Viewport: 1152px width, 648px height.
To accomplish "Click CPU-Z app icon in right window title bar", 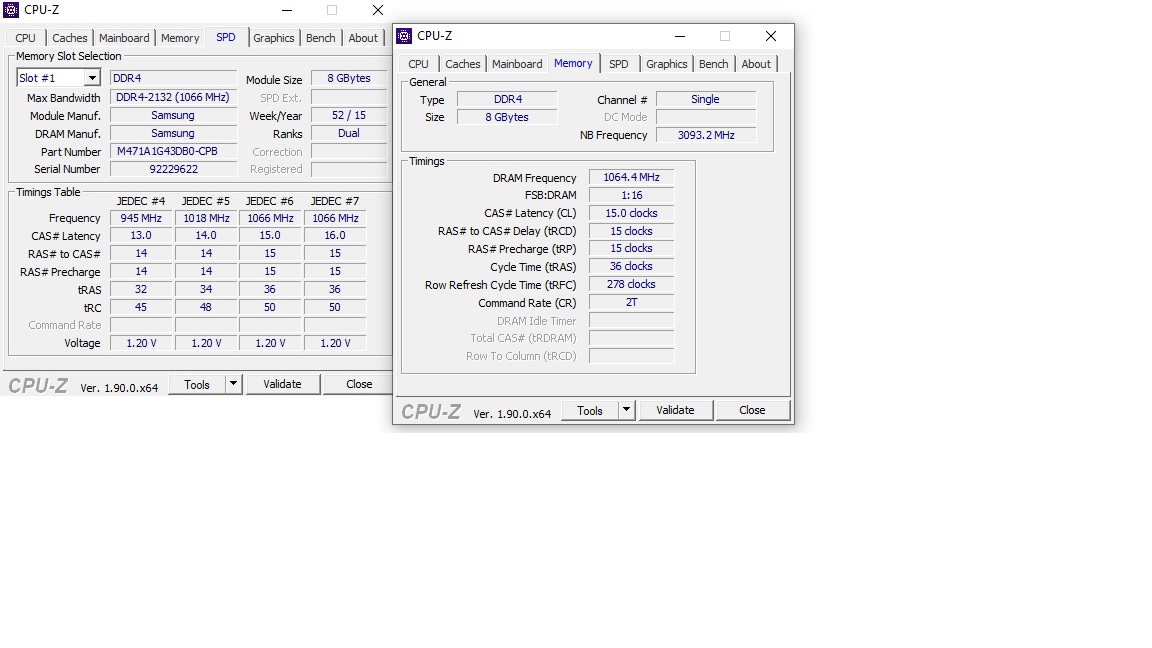I will tap(404, 36).
